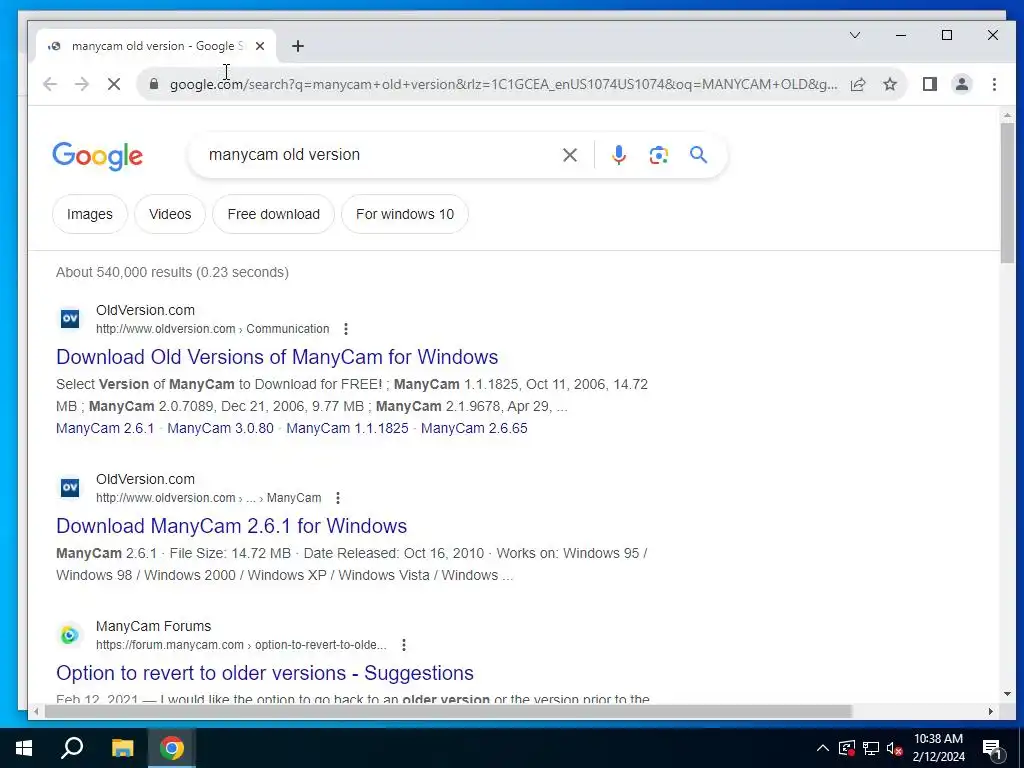The width and height of the screenshot is (1024, 768).
Task: Select the Free download filter chip
Action: tap(274, 214)
